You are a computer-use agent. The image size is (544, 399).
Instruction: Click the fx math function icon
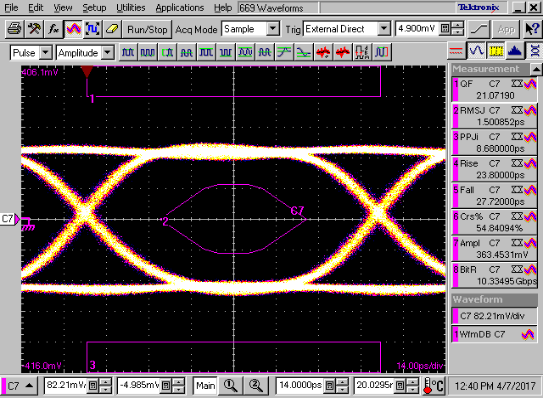pos(53,29)
